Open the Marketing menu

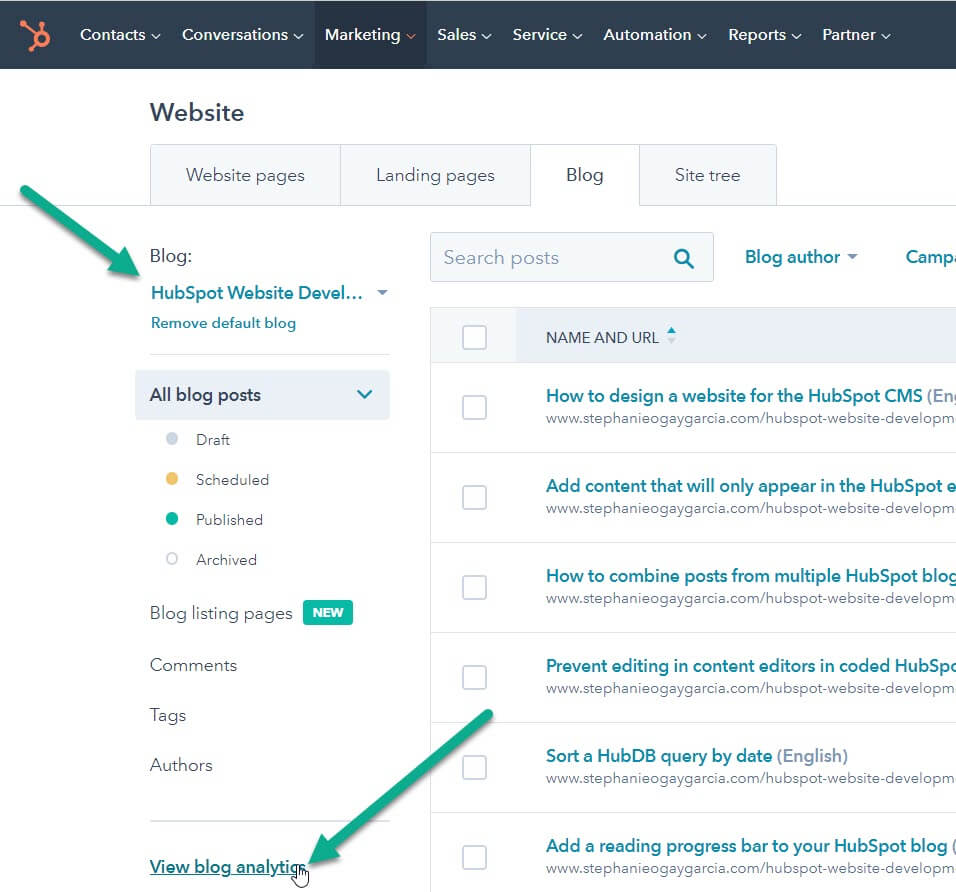[x=370, y=34]
